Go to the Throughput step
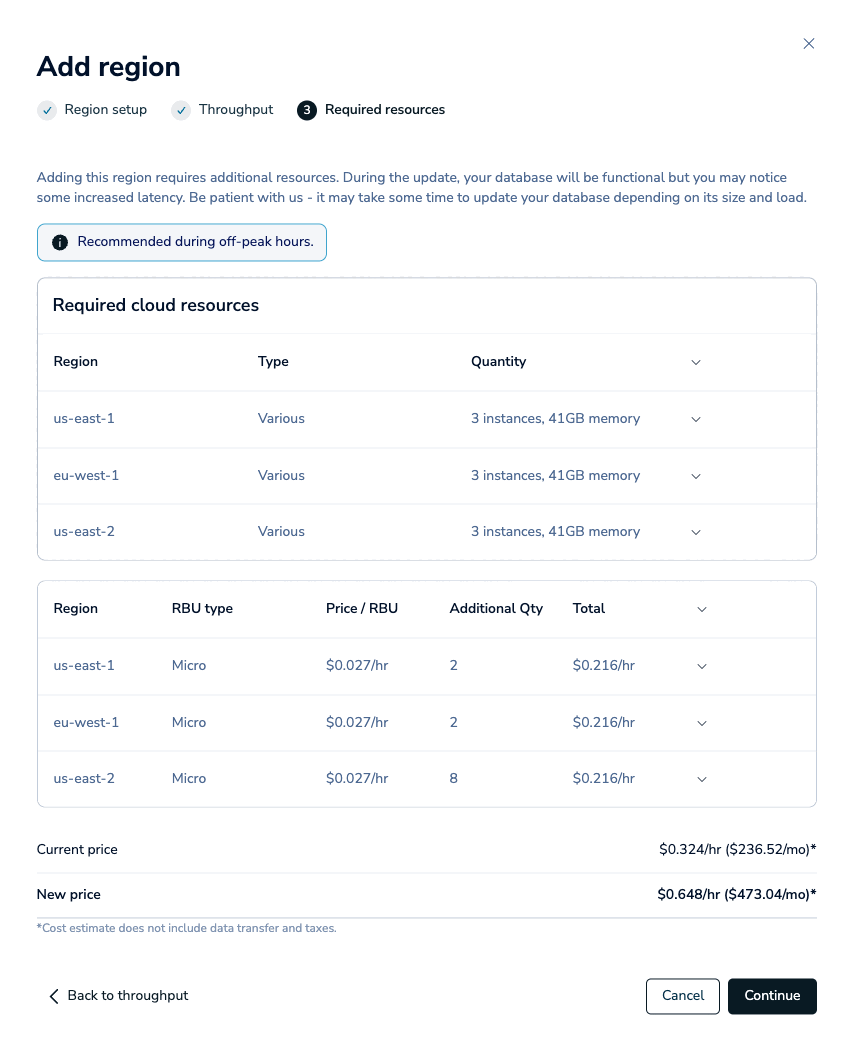The width and height of the screenshot is (849, 1048). click(x=235, y=110)
